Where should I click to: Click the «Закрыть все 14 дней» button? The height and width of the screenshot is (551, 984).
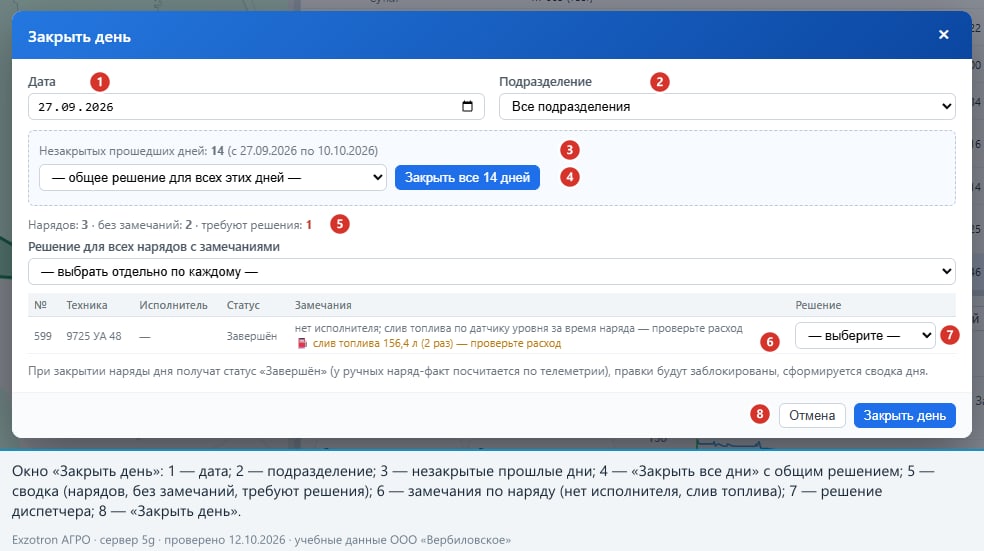tap(467, 178)
